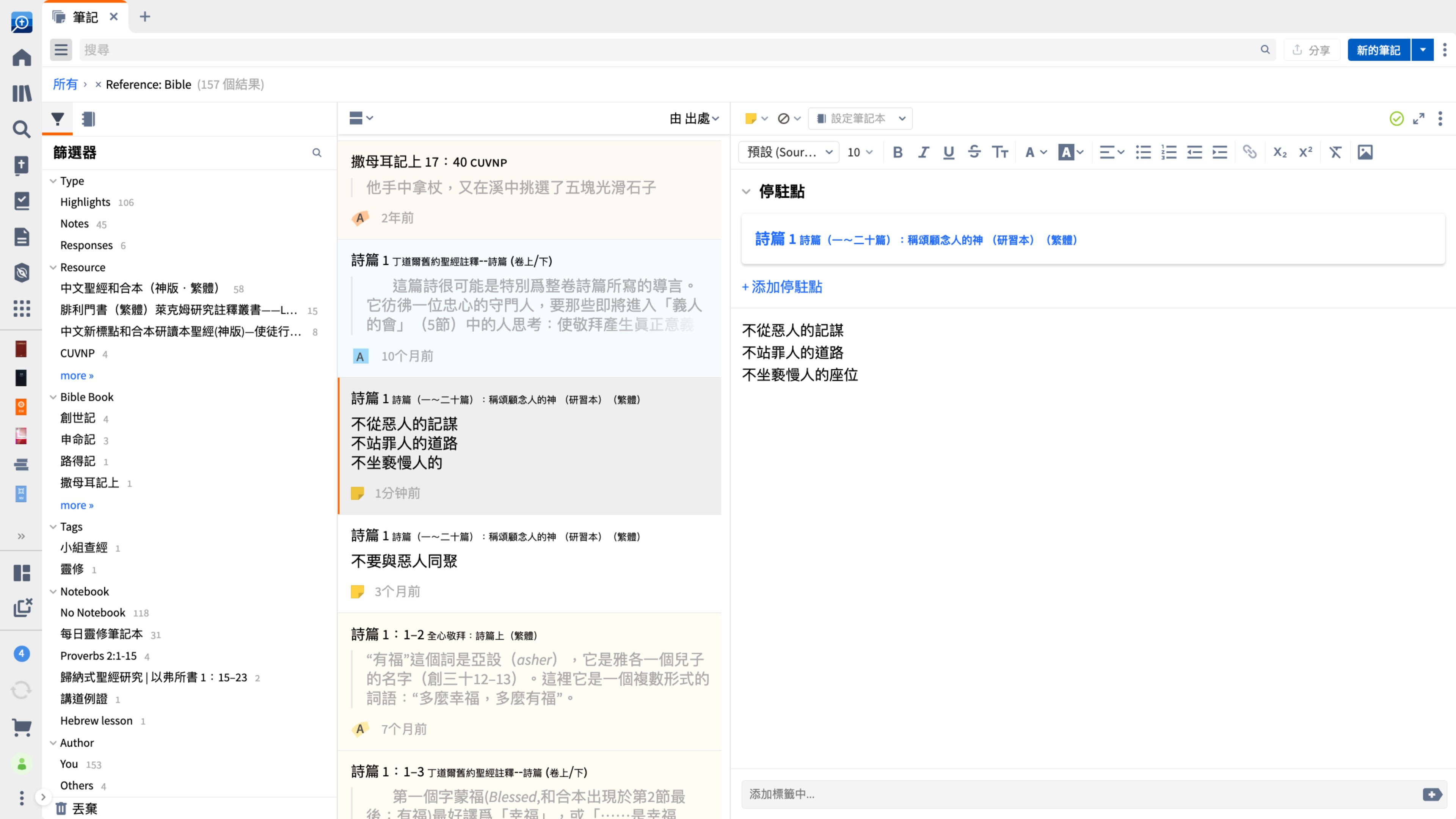Click the Subscript formatting icon
The height and width of the screenshot is (819, 1456).
[1281, 152]
